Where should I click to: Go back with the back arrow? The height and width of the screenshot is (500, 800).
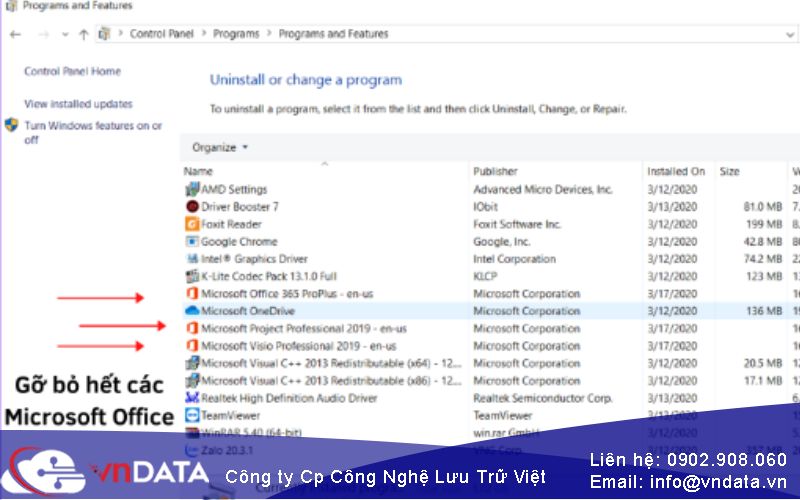tap(15, 34)
